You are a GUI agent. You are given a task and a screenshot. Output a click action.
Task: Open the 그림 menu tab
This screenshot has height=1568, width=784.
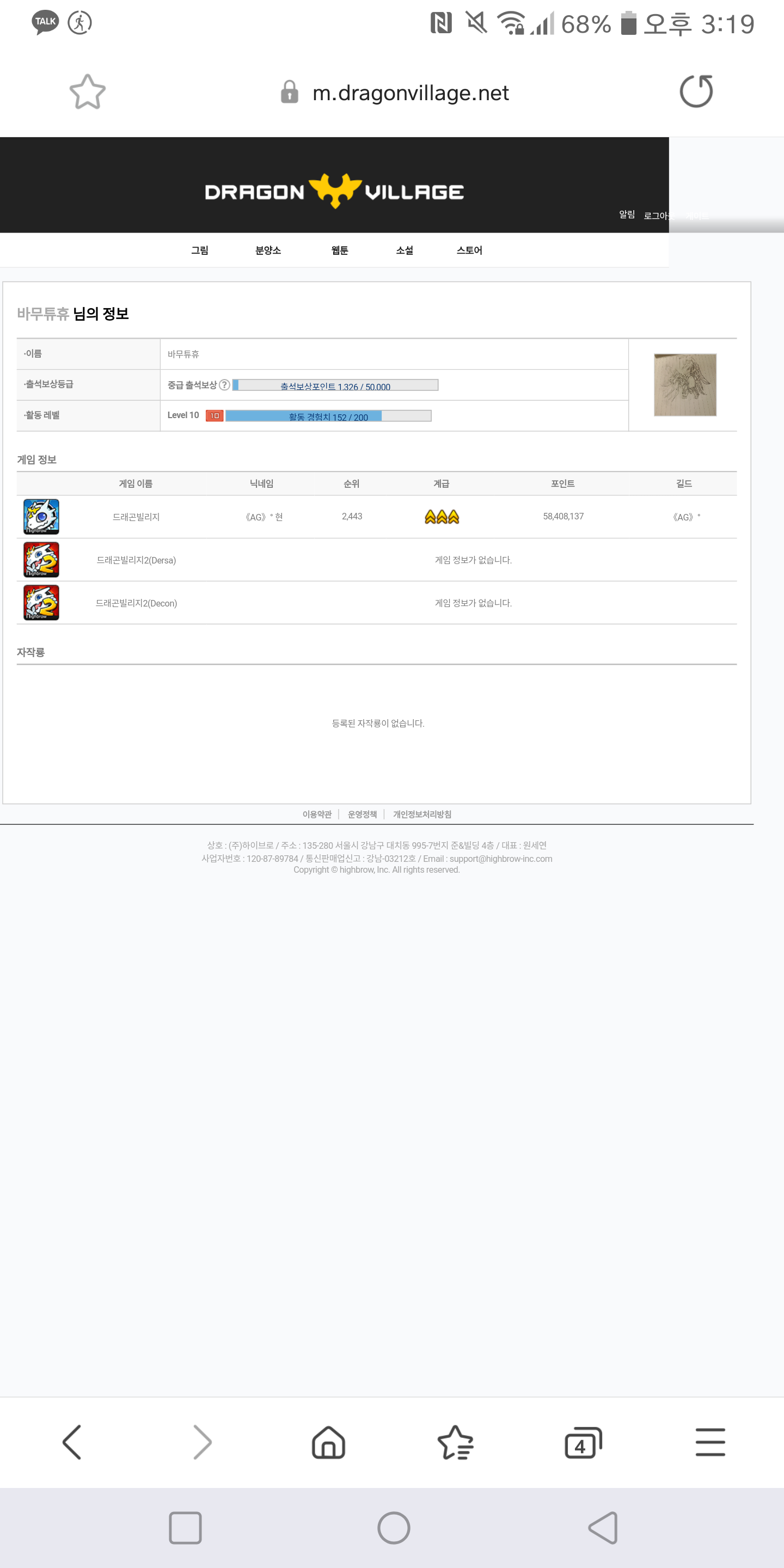pos(200,250)
